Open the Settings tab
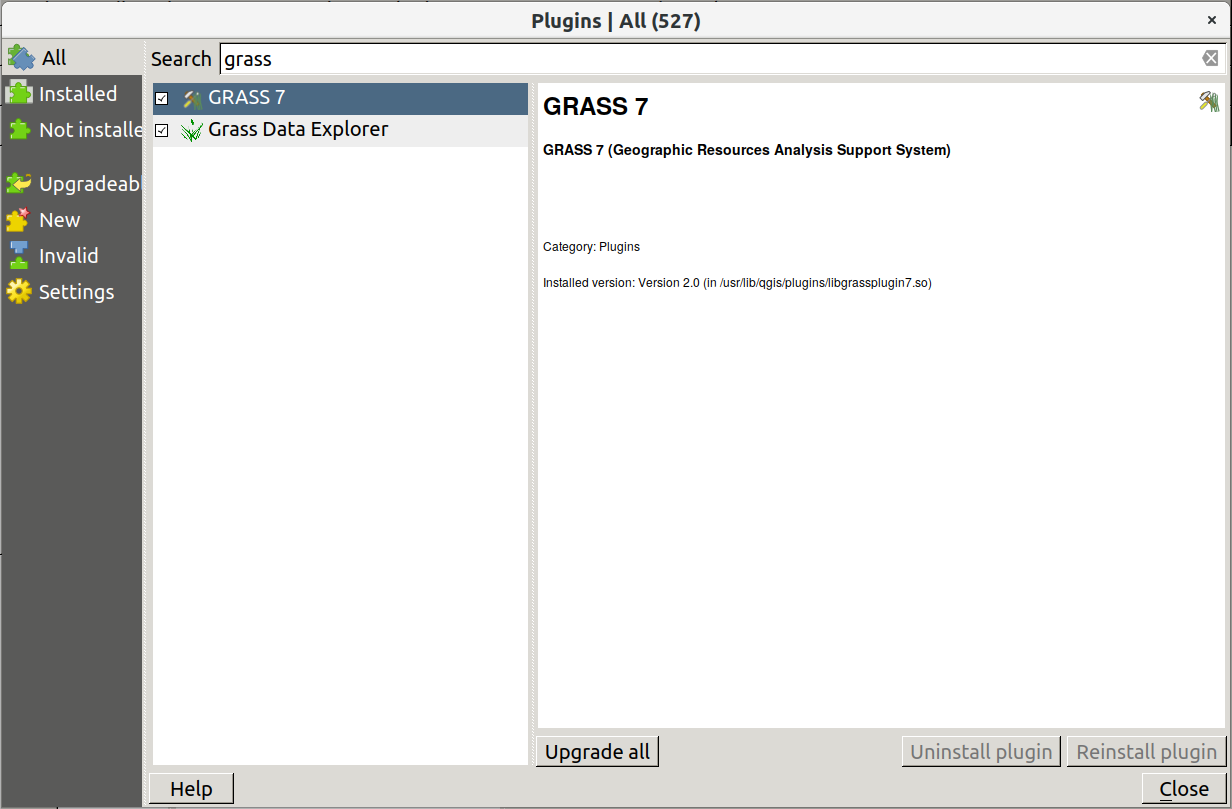 coord(72,291)
